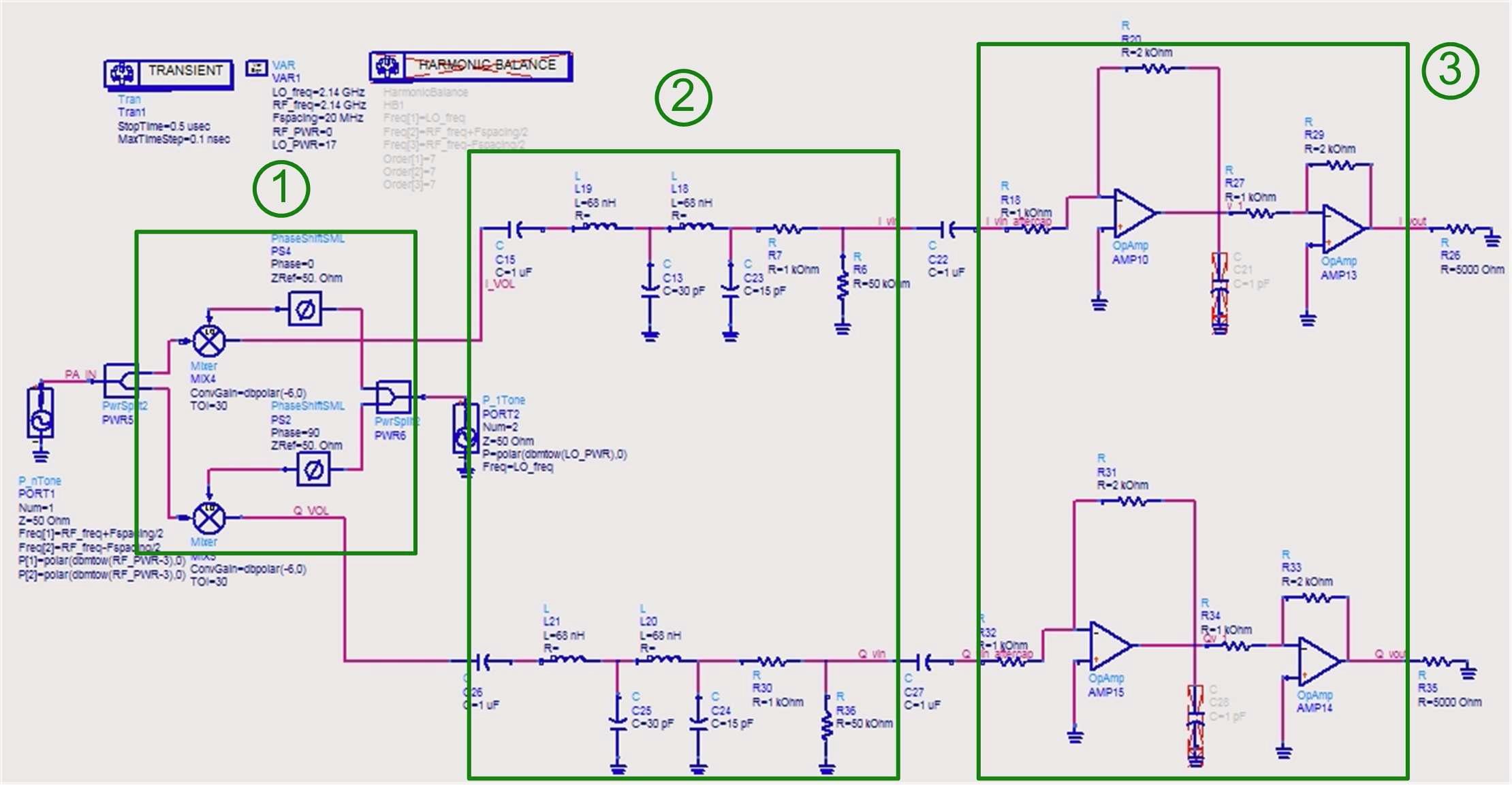Click the 'Z=50 Ohm' parameter of PORT1

pos(44,521)
